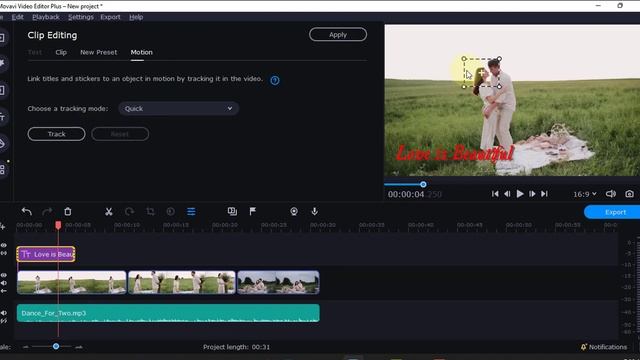Click the Apply button
The width and height of the screenshot is (640, 360).
pyautogui.click(x=338, y=35)
